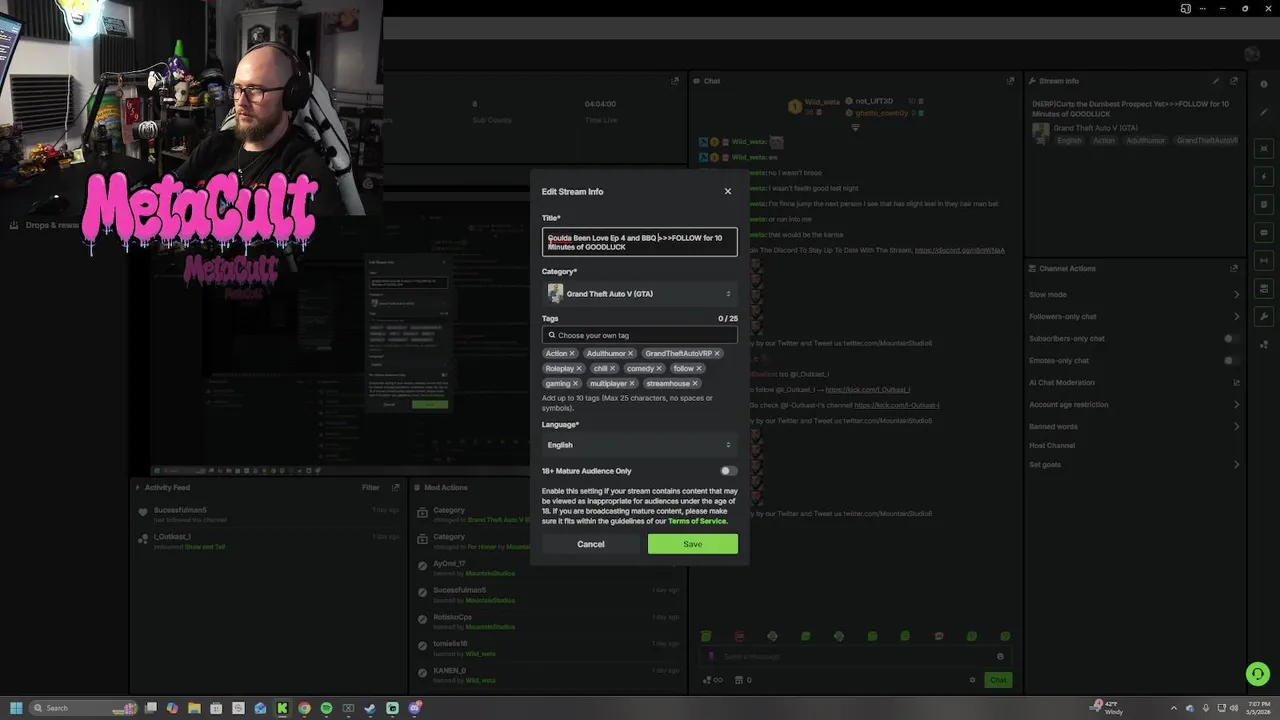Select 'AyOml_17' row in Mod Actions
The width and height of the screenshot is (1280, 720).
tap(546, 568)
